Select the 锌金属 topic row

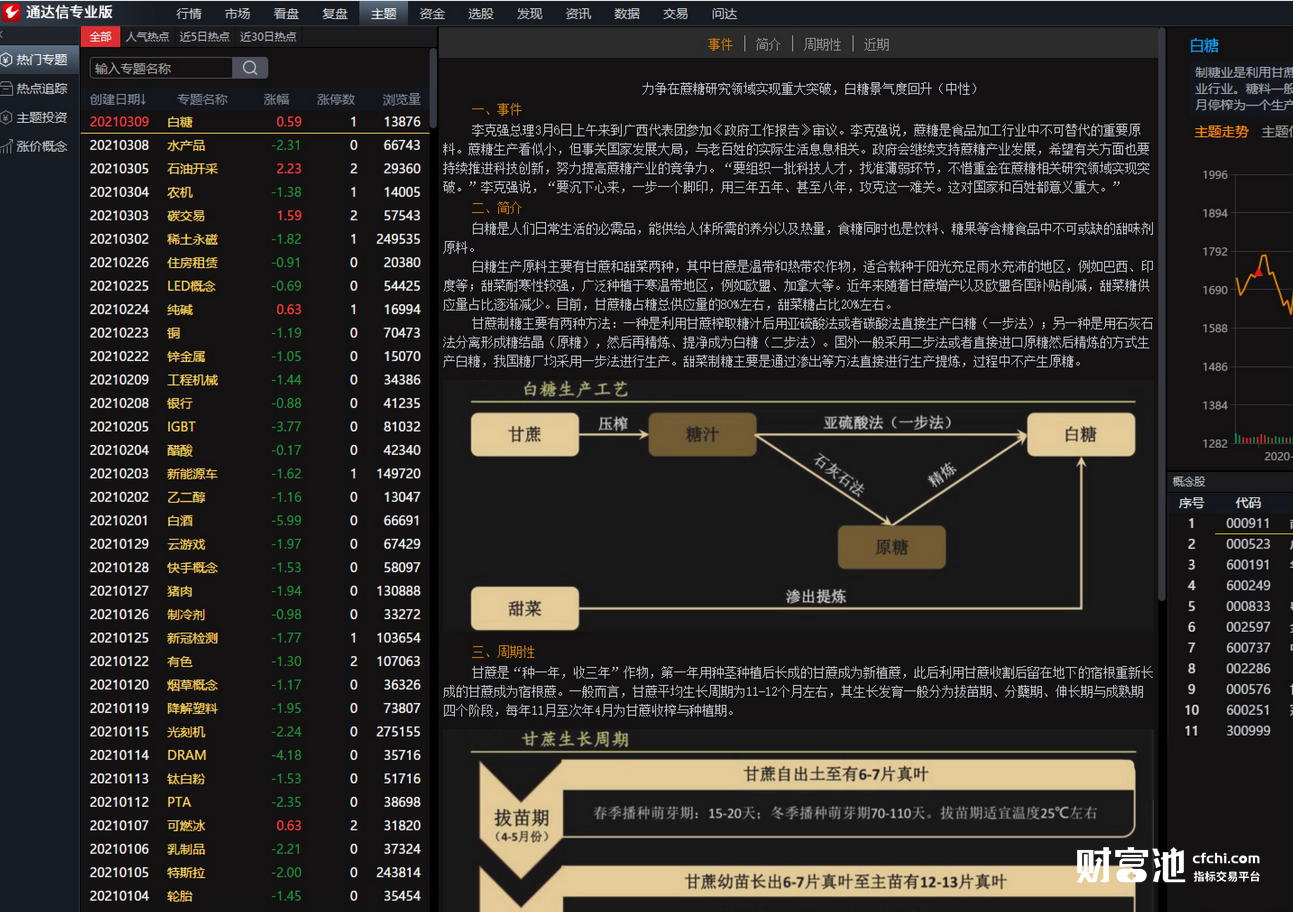coord(255,356)
